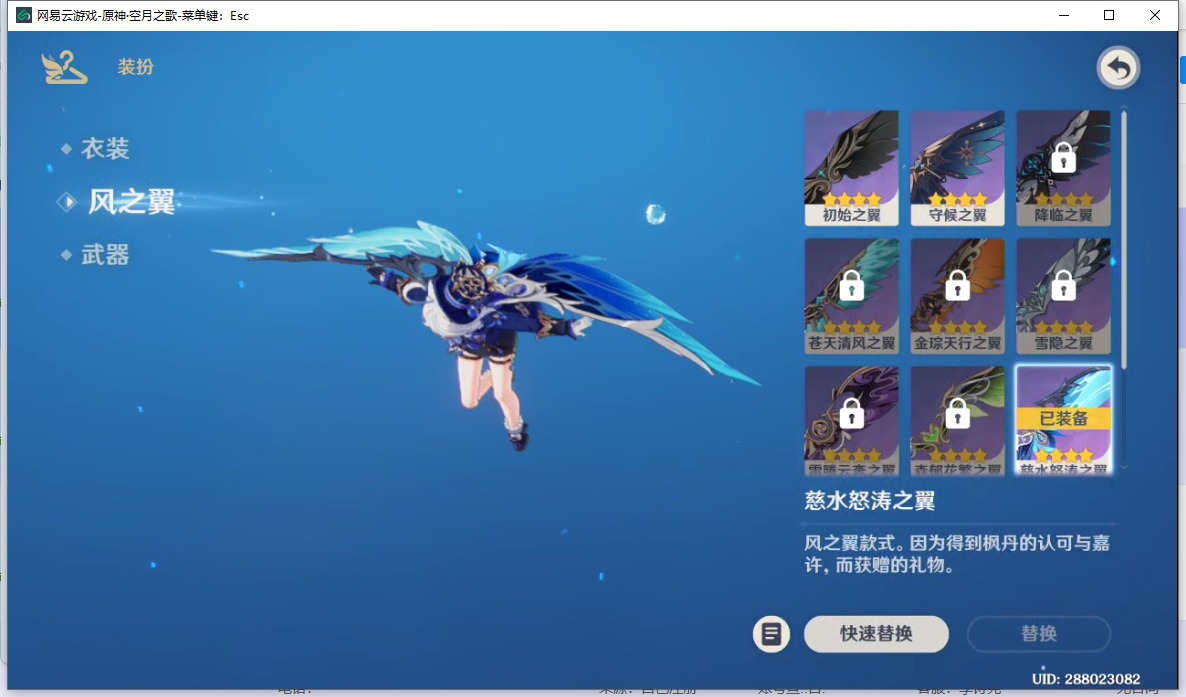This screenshot has width=1186, height=697.
Task: Click the back arrow return button
Action: tap(1118, 68)
